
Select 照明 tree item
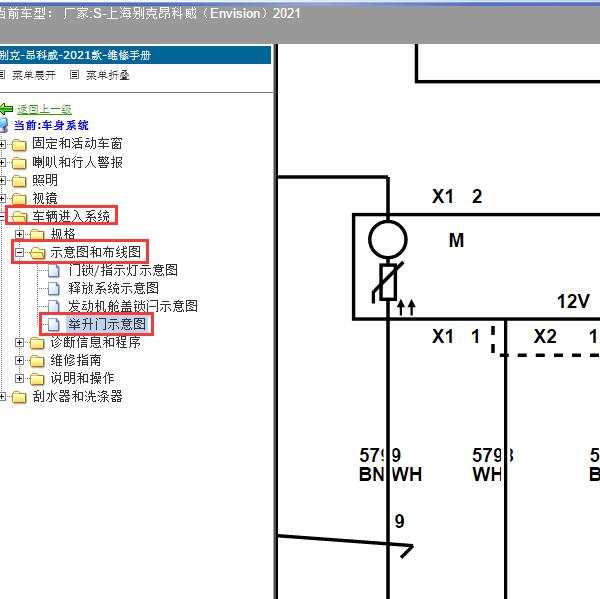pyautogui.click(x=45, y=180)
